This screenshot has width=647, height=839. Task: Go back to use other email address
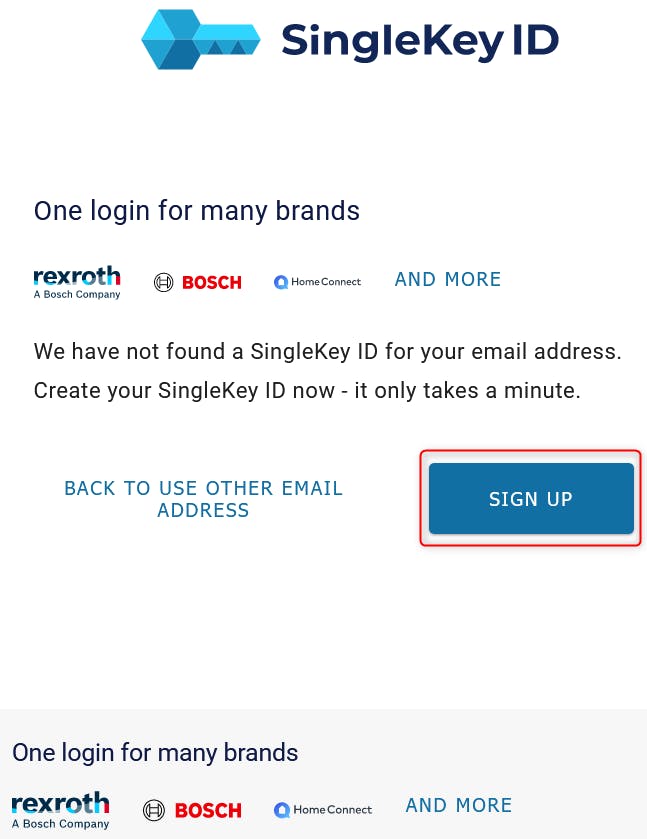pyautogui.click(x=203, y=499)
